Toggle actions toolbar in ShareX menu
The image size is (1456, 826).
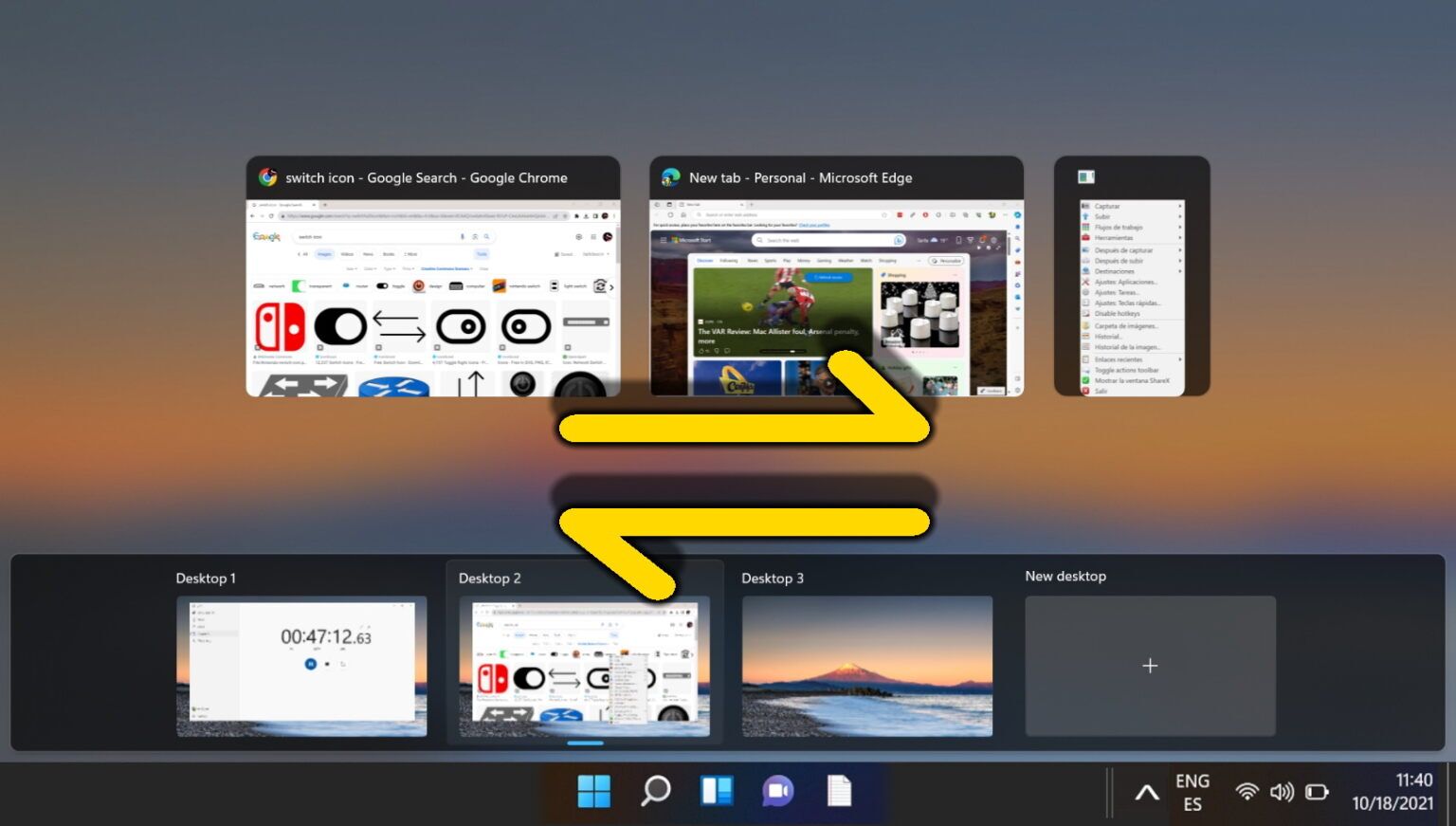coord(1128,369)
